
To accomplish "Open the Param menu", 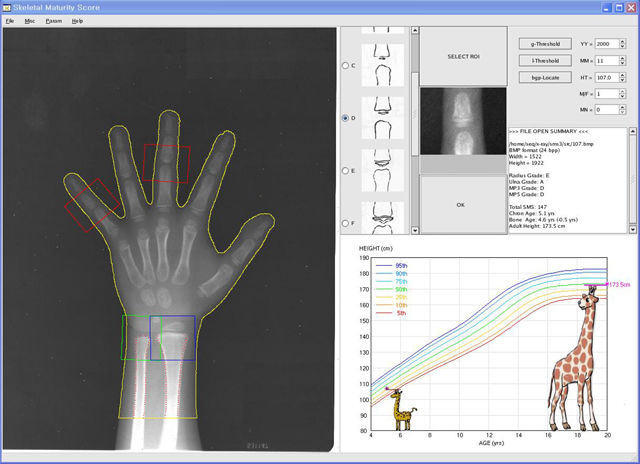I will [x=53, y=20].
